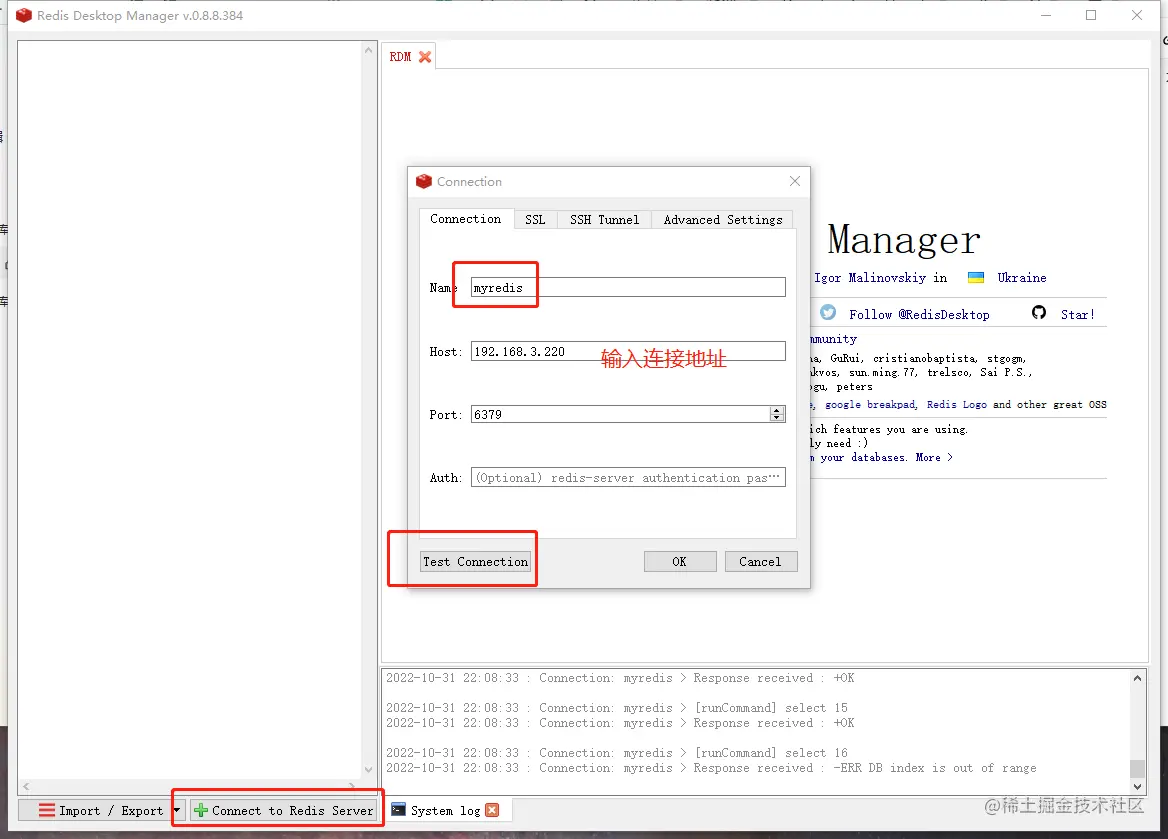1168x839 pixels.
Task: Confirm the dialog with OK
Action: pos(679,562)
